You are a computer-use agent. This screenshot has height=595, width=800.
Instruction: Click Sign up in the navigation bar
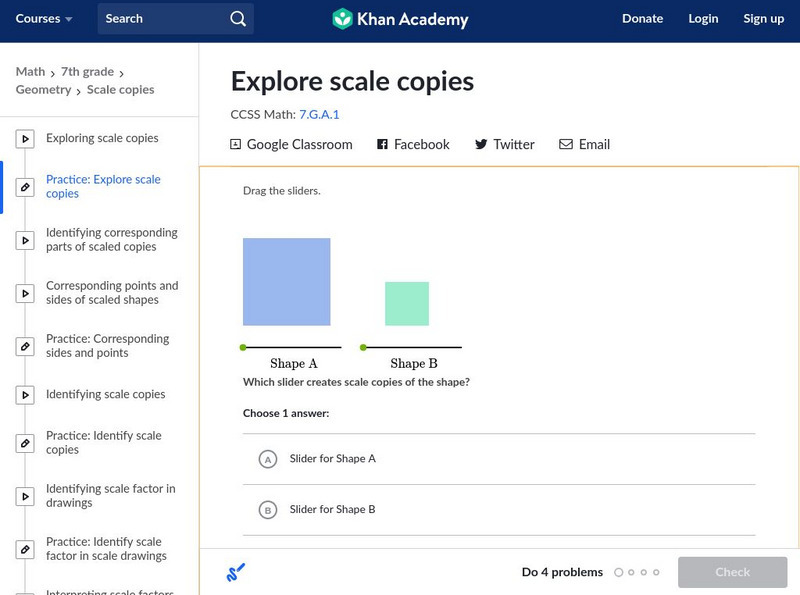(x=763, y=18)
